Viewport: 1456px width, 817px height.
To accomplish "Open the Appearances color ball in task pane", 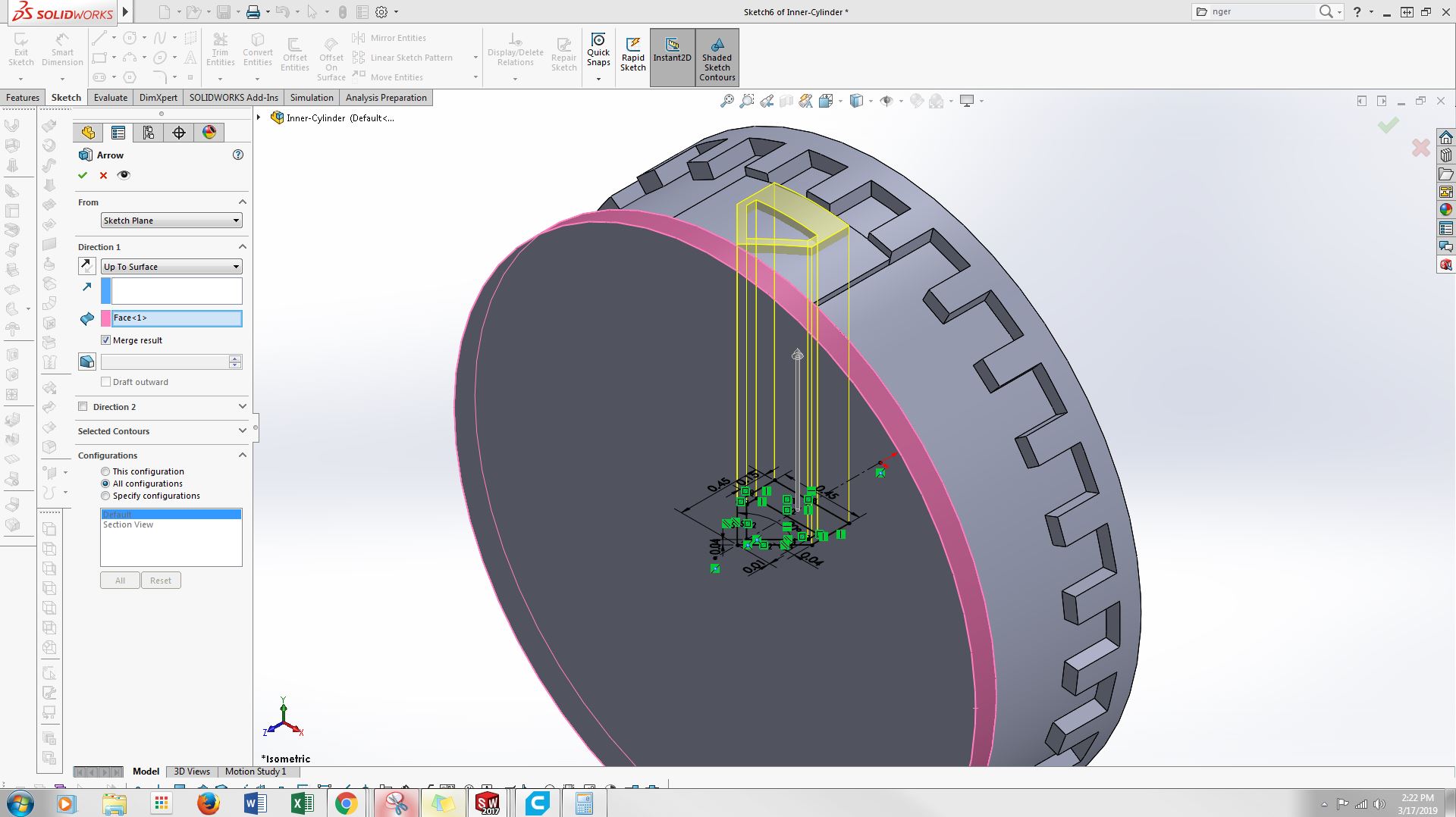I will [1446, 210].
